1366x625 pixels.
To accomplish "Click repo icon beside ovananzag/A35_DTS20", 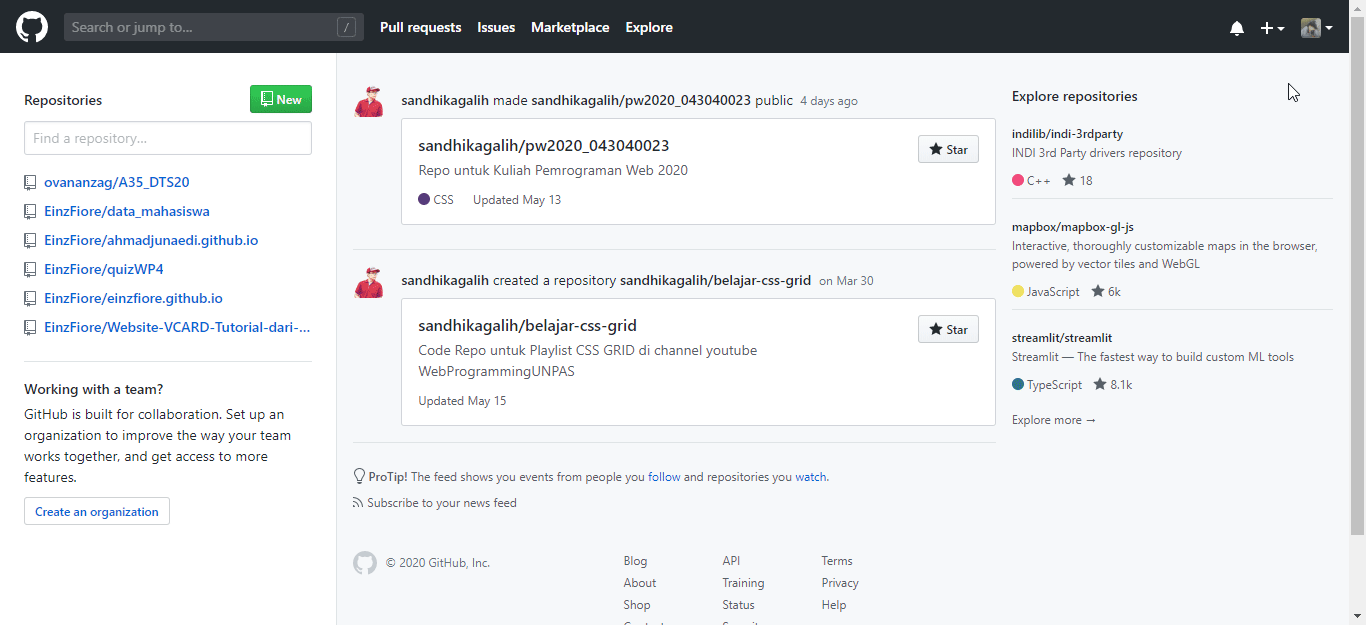I will [30, 183].
